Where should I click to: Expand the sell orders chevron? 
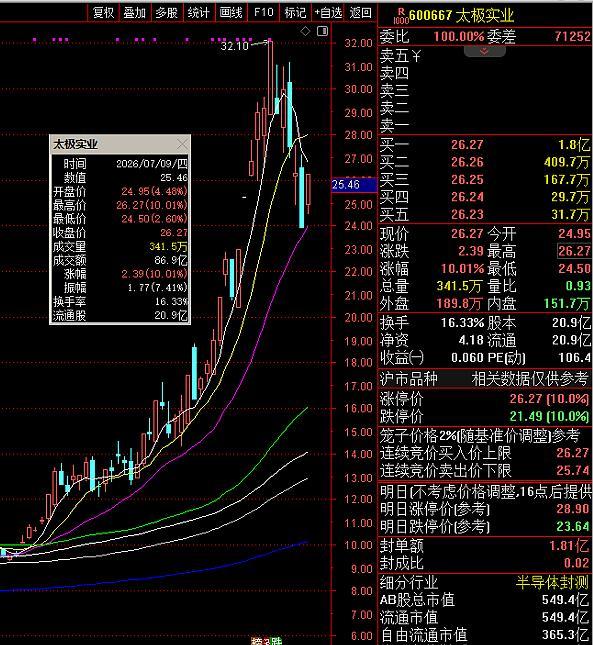coord(484,51)
